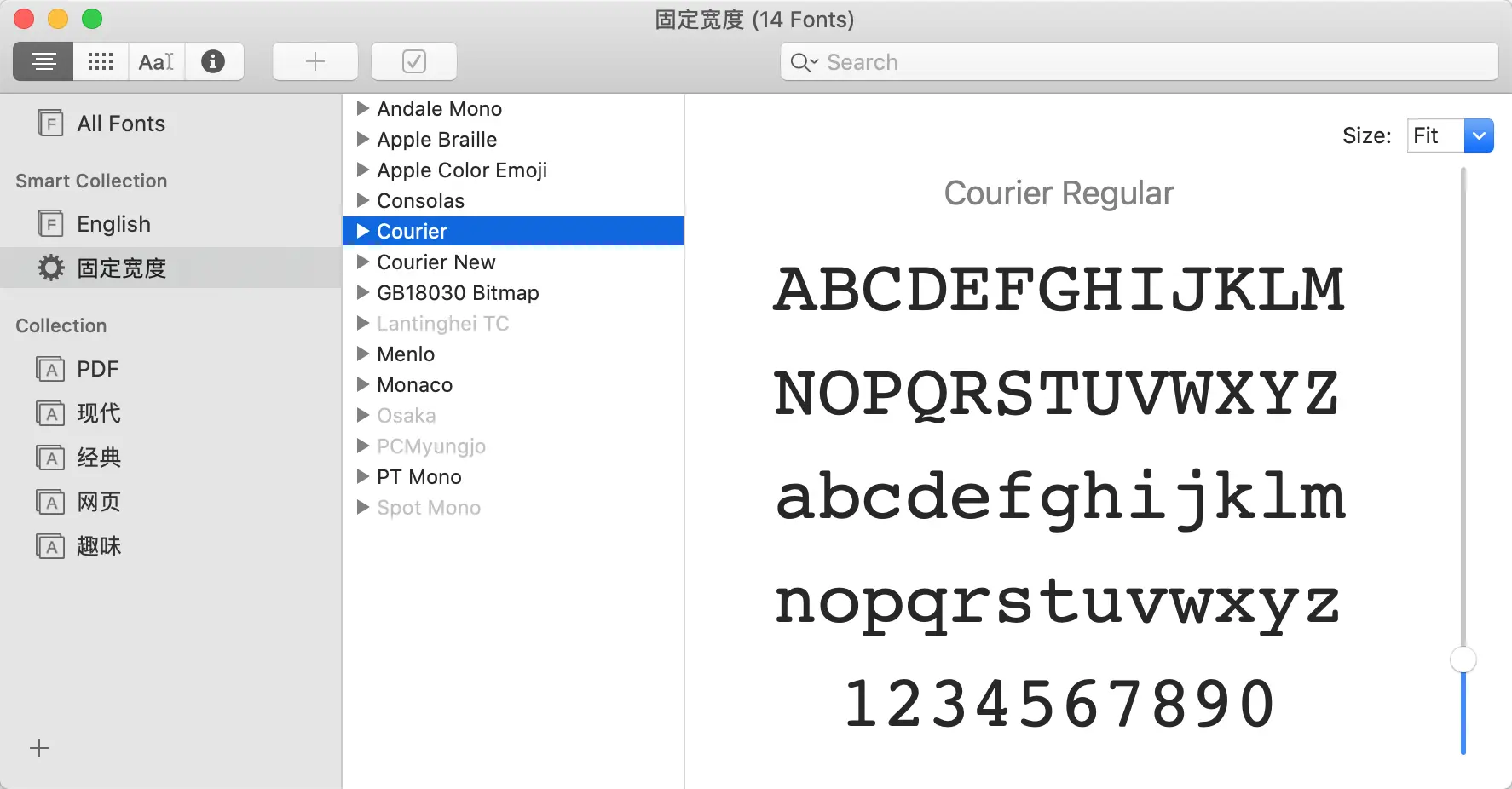Select the Andale Mono font name
1512x789 pixels.
coord(440,109)
